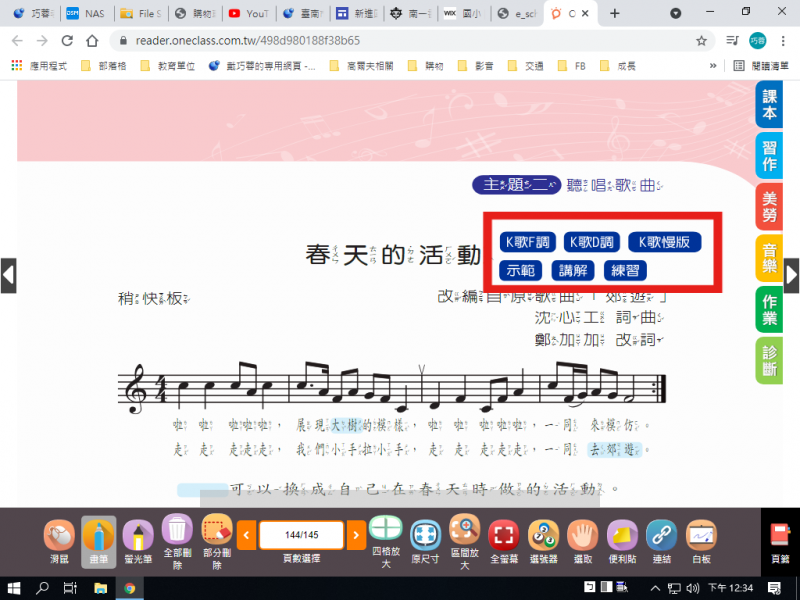Click the K歌慢版 button
This screenshot has height=600, width=800.
(664, 242)
